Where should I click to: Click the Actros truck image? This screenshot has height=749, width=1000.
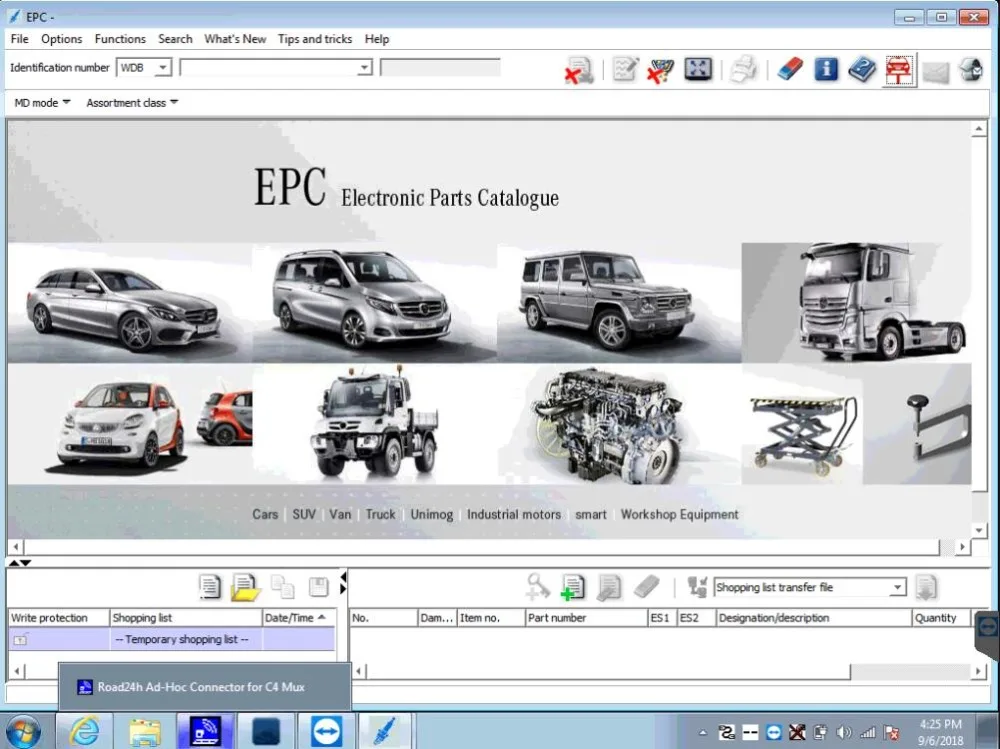tap(857, 301)
